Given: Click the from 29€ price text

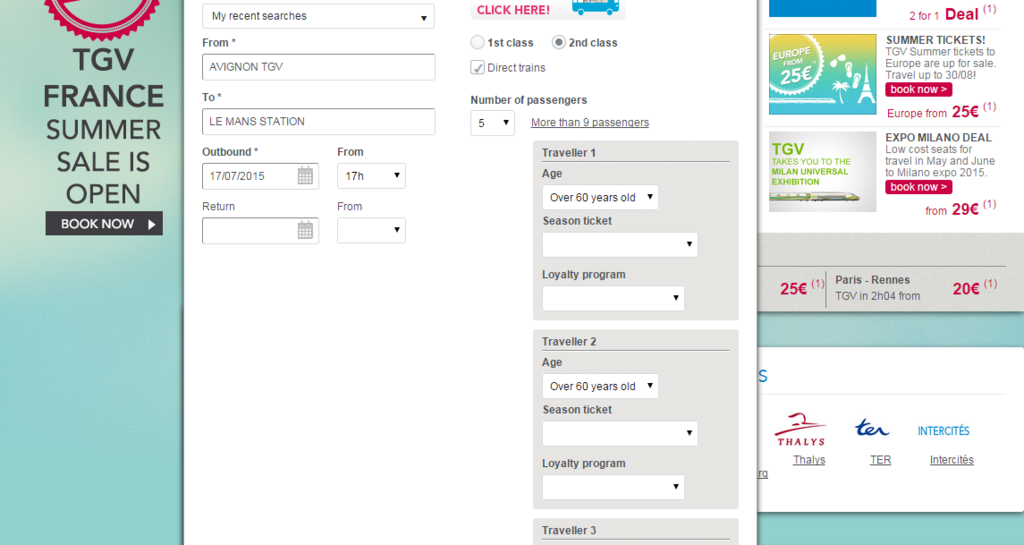Looking at the screenshot, I should coord(961,209).
